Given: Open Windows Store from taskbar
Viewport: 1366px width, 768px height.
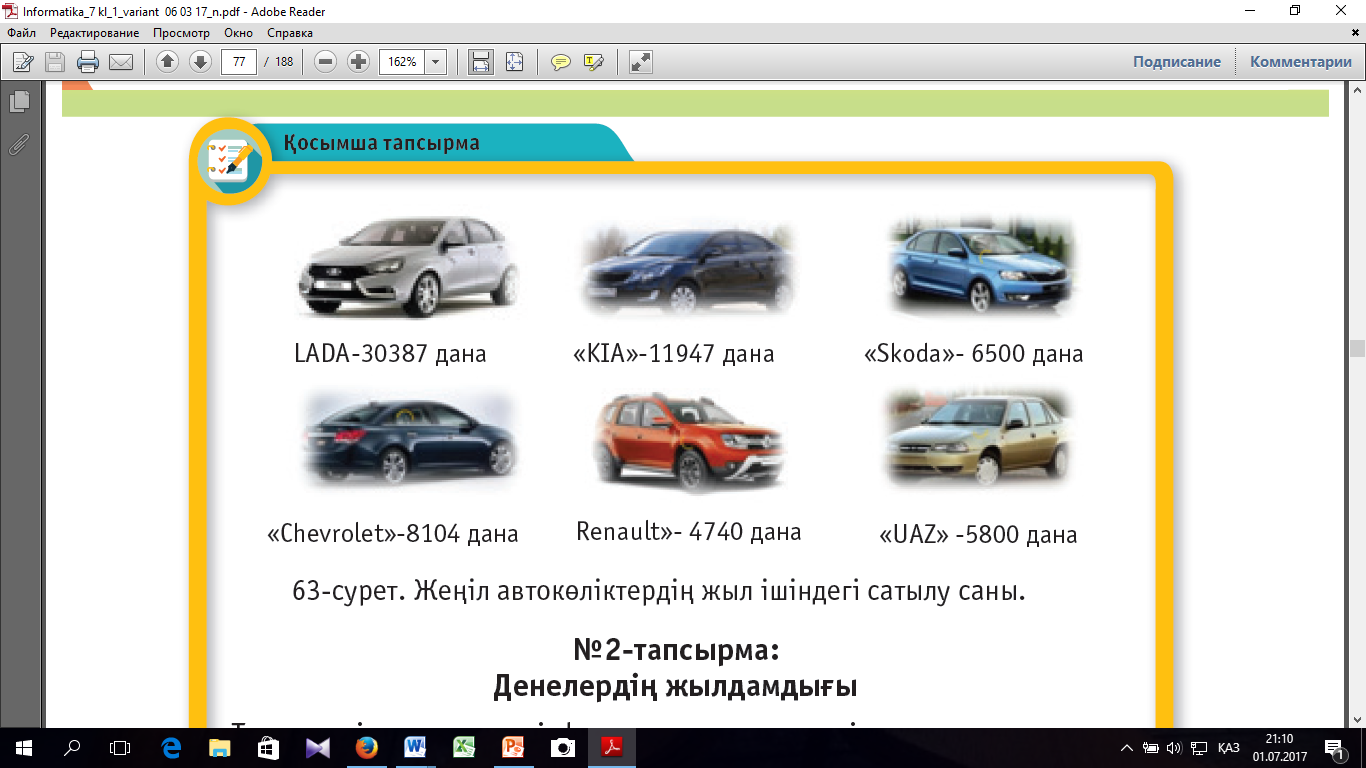Looking at the screenshot, I should pos(268,747).
